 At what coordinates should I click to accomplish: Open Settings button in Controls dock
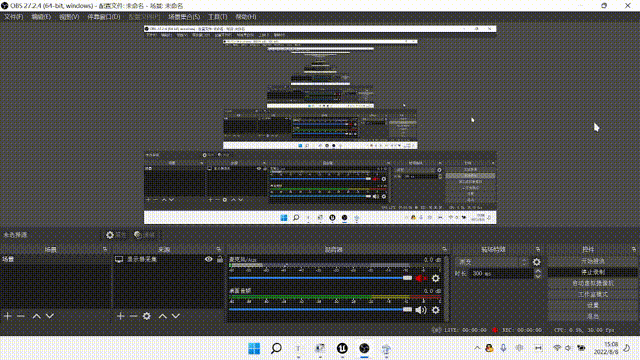click(593, 305)
